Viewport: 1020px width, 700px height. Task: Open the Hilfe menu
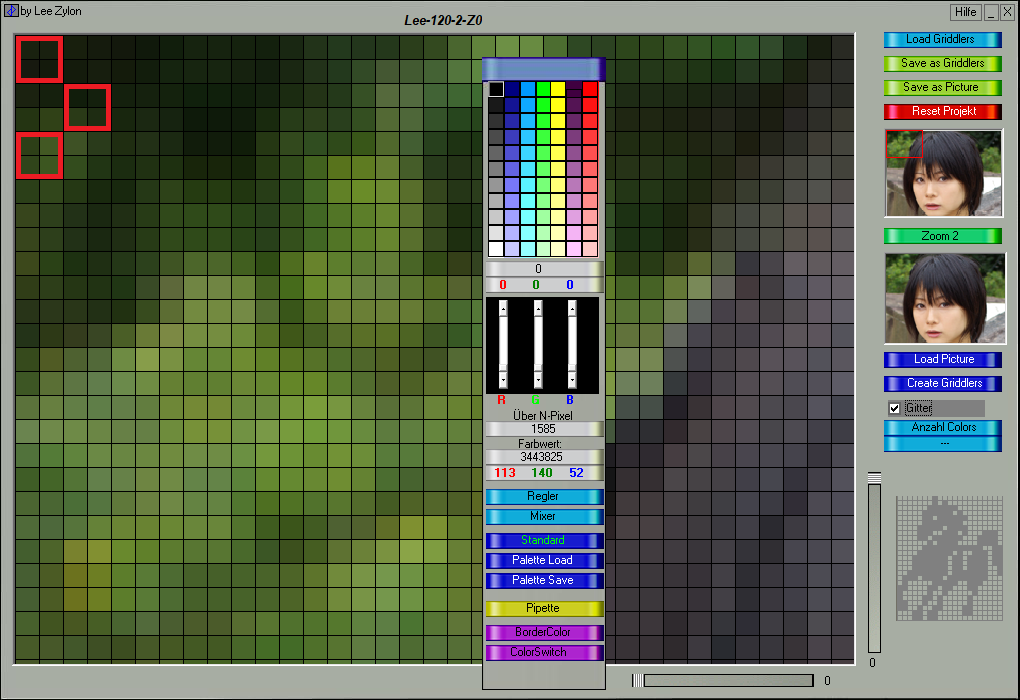(x=965, y=12)
